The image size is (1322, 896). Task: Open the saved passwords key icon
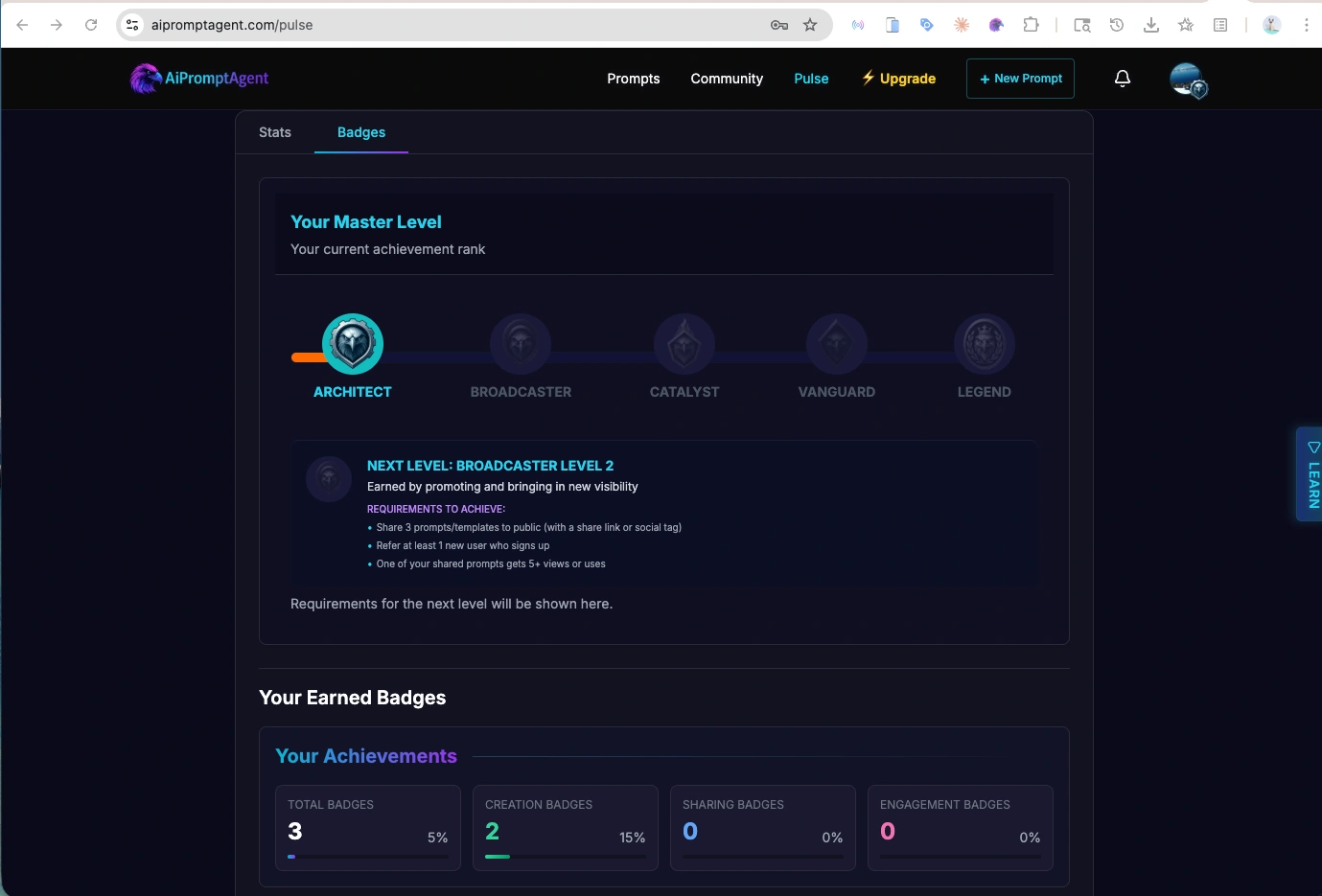tap(779, 25)
